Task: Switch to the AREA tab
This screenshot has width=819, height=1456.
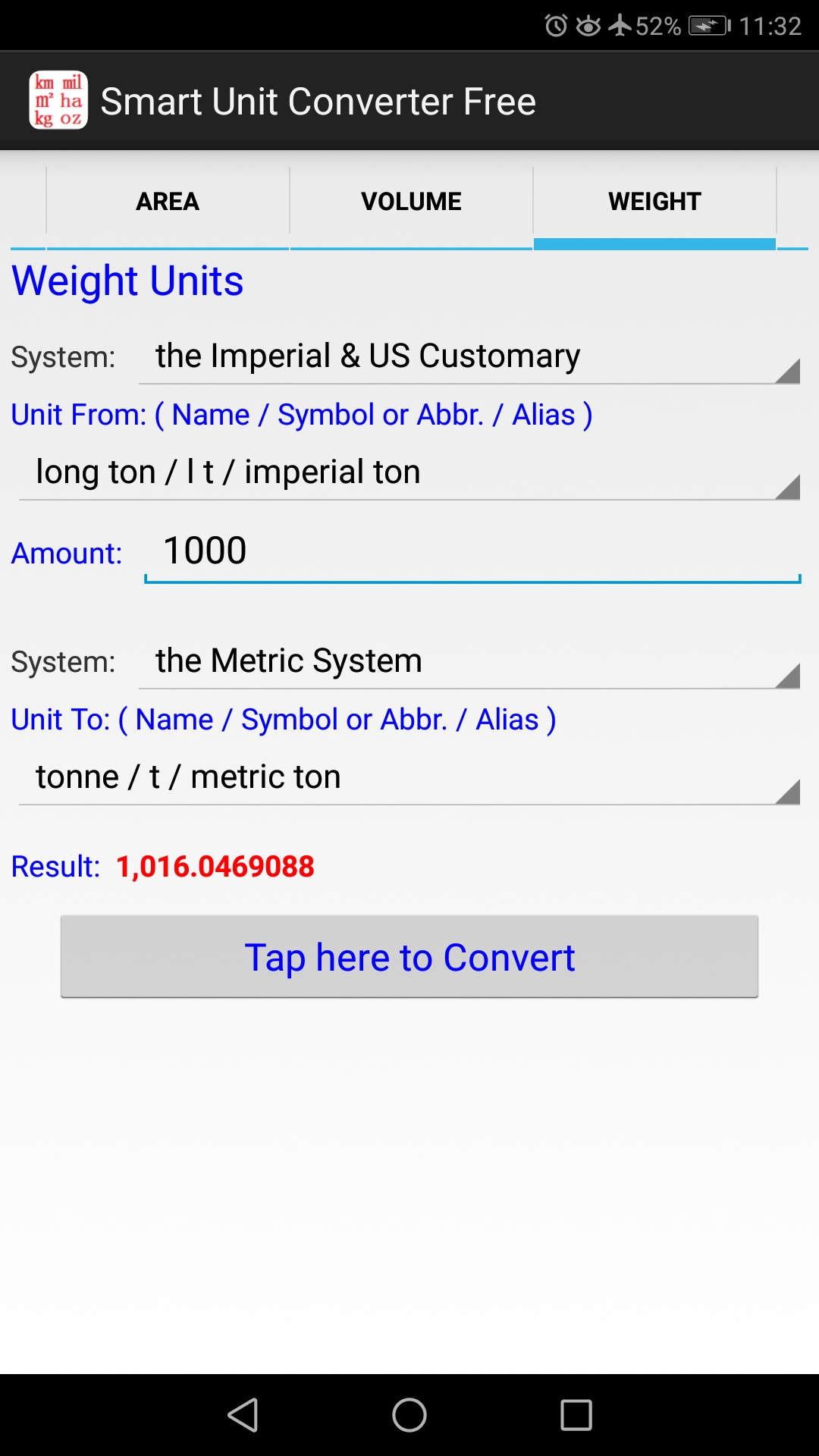Action: click(x=167, y=201)
